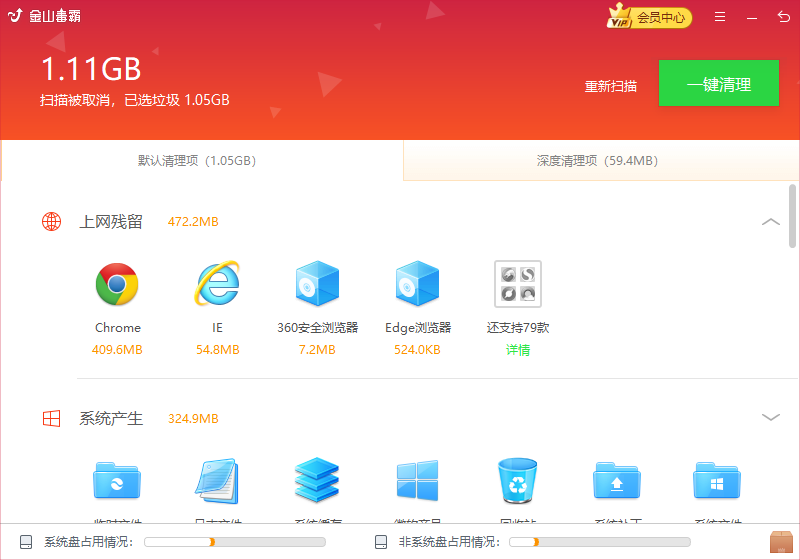
Task: Click the 409.6MB size under Chrome
Action: (117, 350)
